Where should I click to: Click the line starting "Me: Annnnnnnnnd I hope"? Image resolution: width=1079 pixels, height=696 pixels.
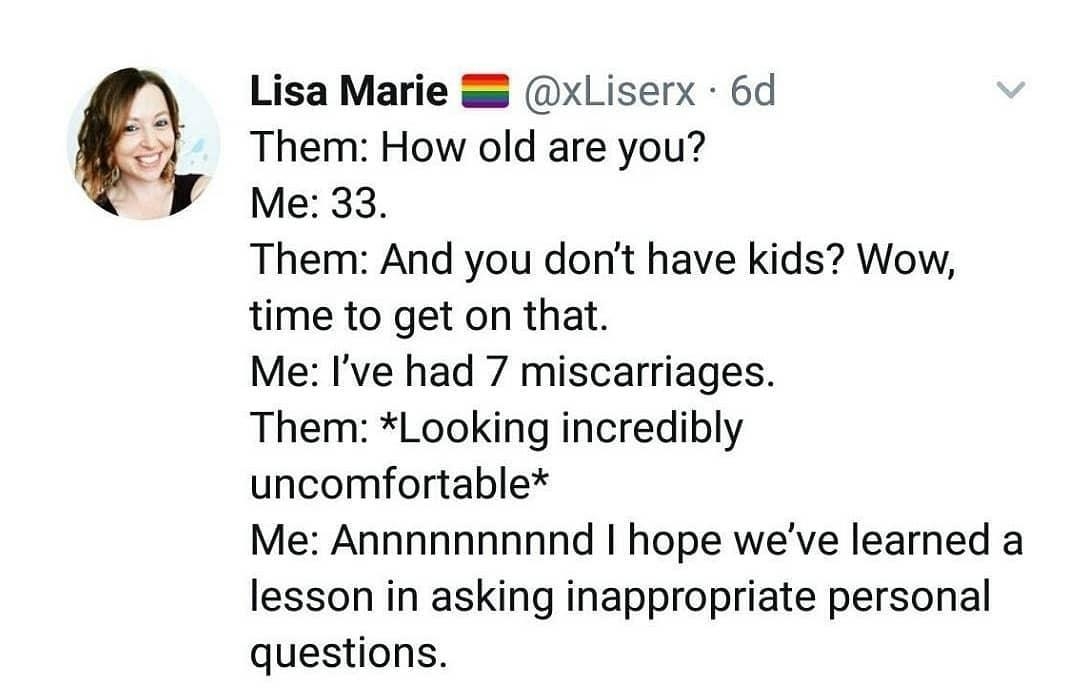tap(636, 541)
